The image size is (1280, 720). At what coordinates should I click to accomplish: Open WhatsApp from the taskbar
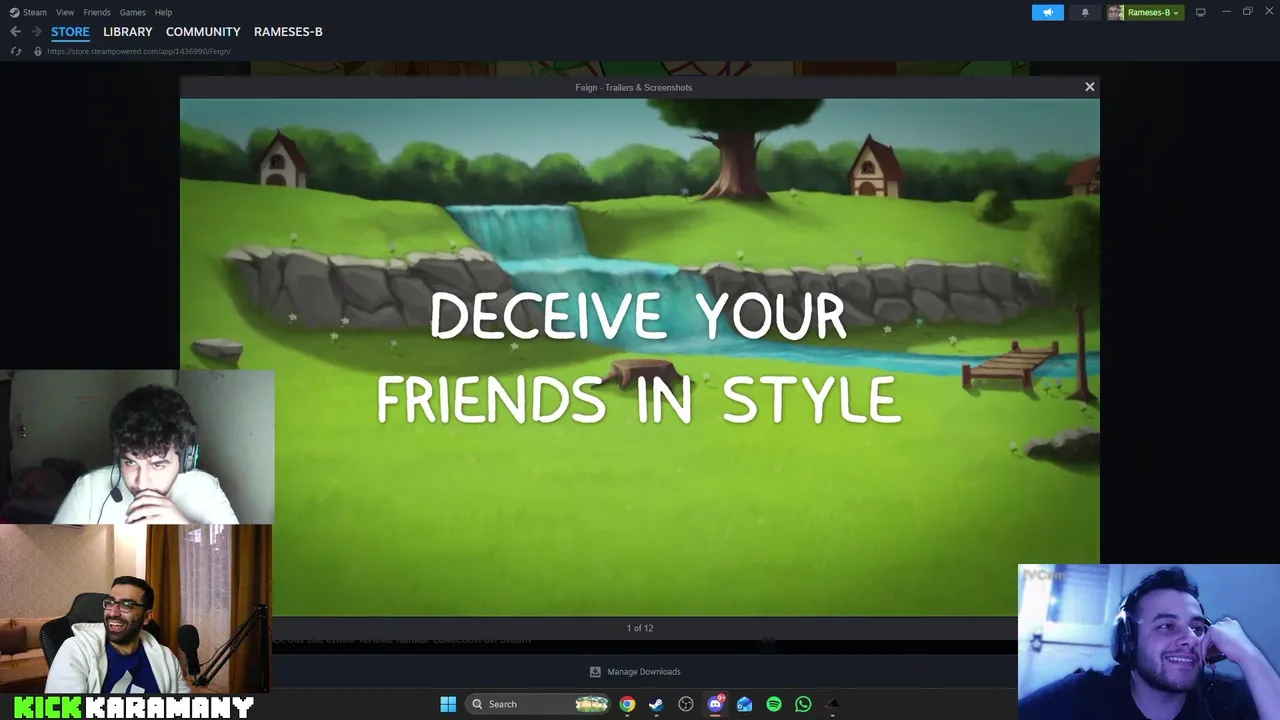click(803, 704)
